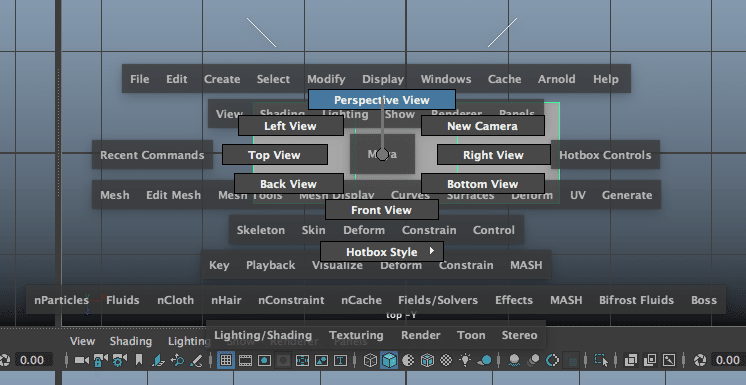Click the Hotbox Controls button

coord(605,155)
